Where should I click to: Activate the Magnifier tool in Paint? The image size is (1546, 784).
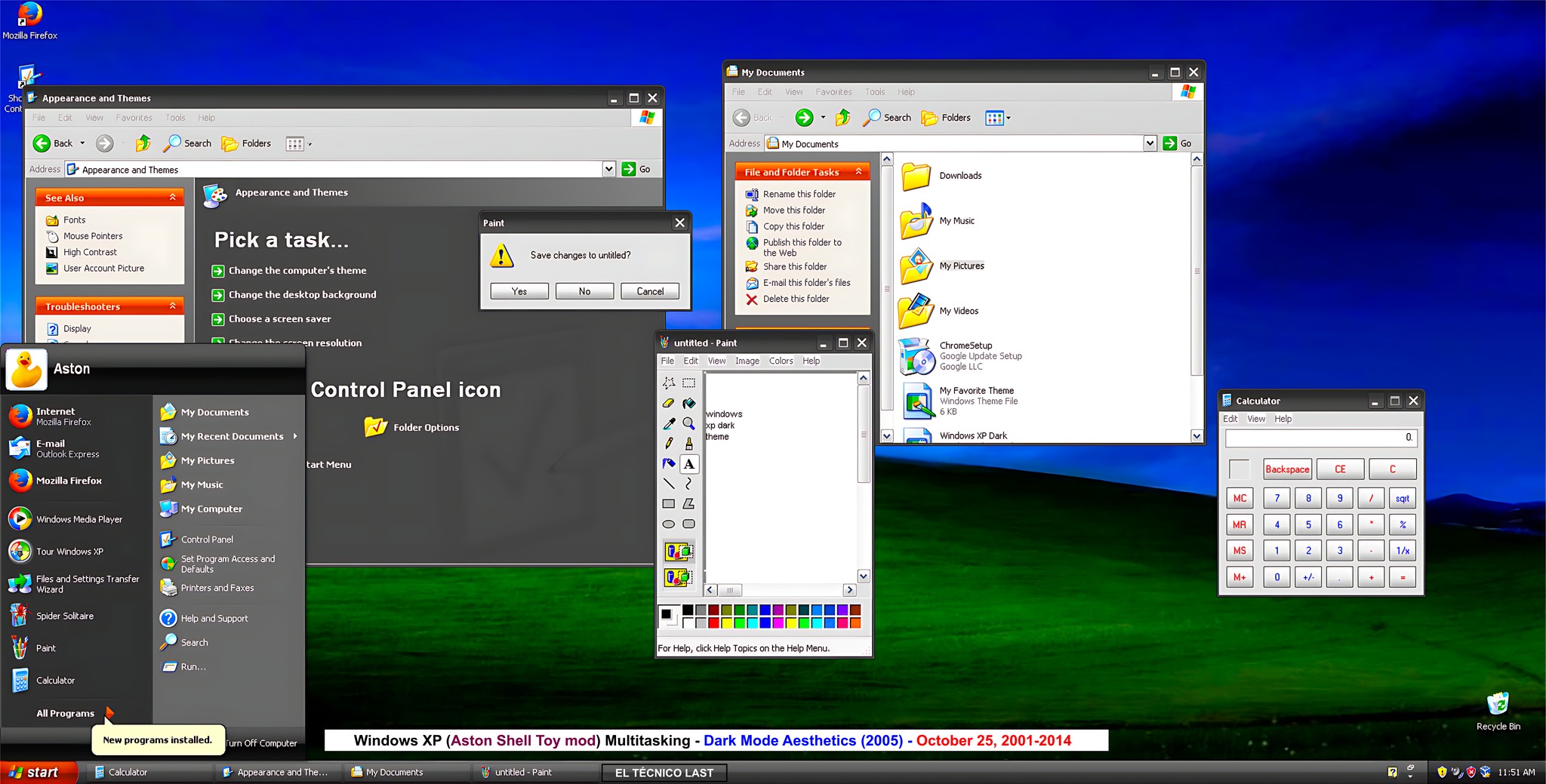pos(688,424)
